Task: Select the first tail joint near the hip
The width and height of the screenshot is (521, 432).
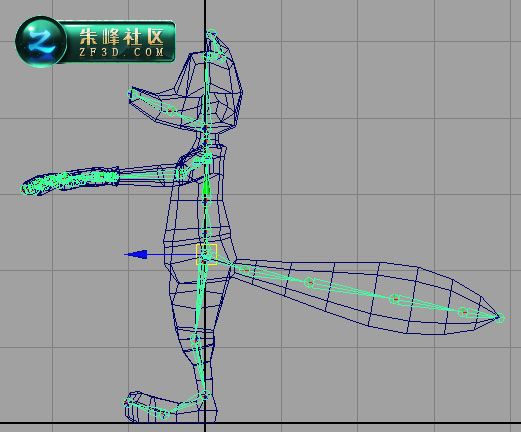Action: [245, 269]
